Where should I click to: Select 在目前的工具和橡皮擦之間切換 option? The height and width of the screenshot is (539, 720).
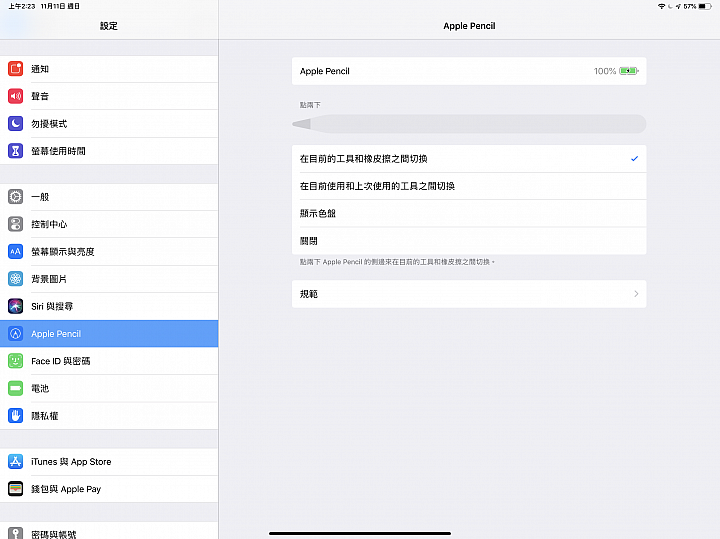pos(469,159)
